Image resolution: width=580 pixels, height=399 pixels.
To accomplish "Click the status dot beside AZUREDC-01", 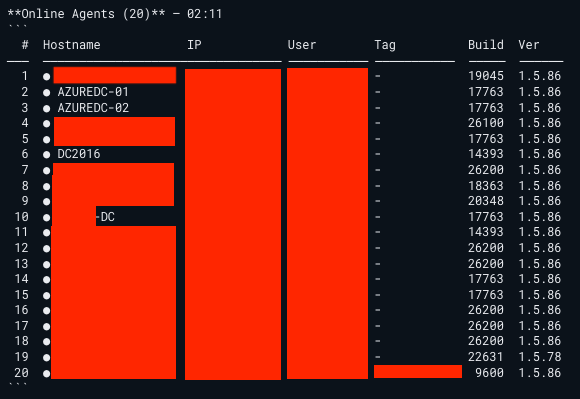I will coord(46,92).
